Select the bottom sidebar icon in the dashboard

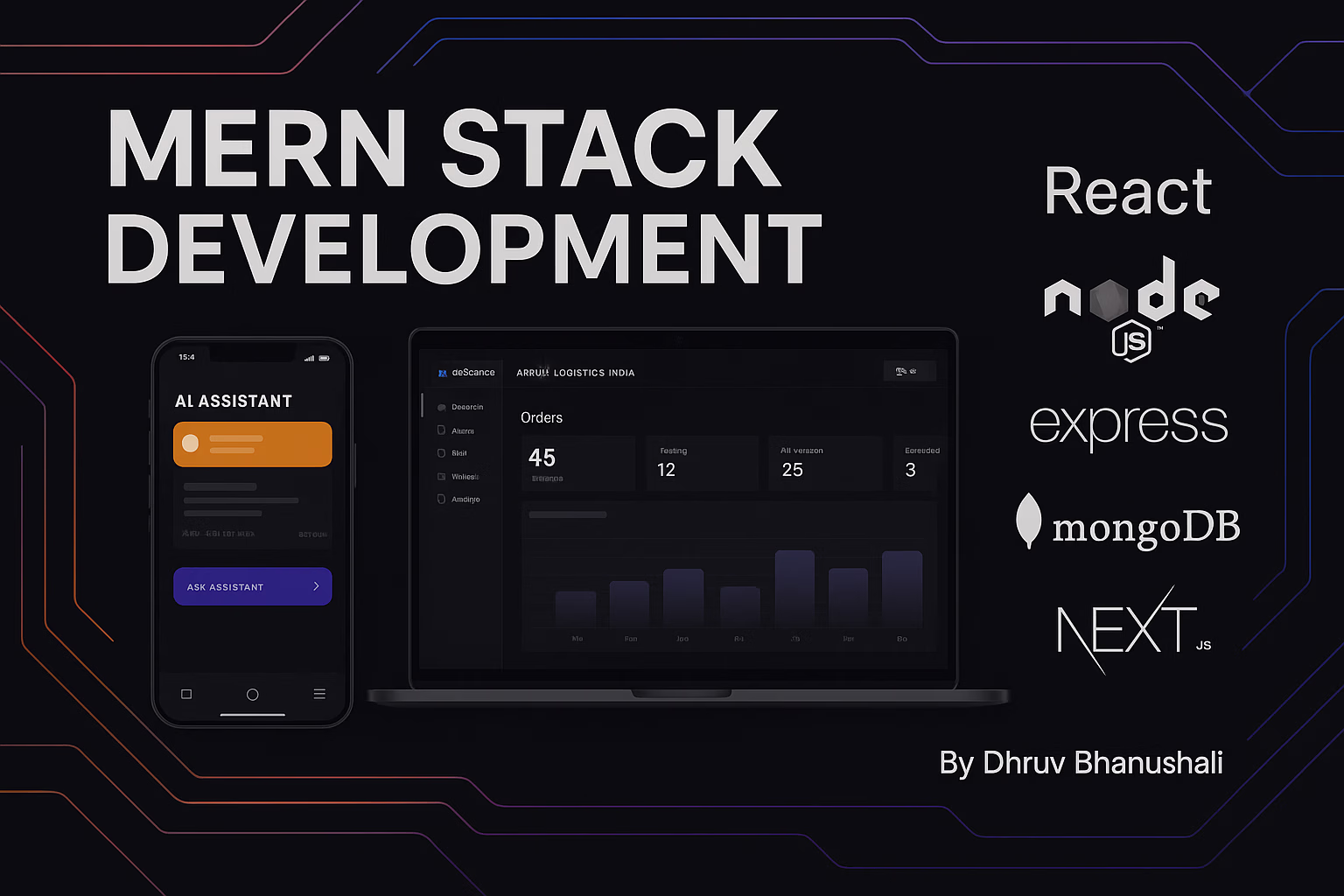(x=440, y=499)
